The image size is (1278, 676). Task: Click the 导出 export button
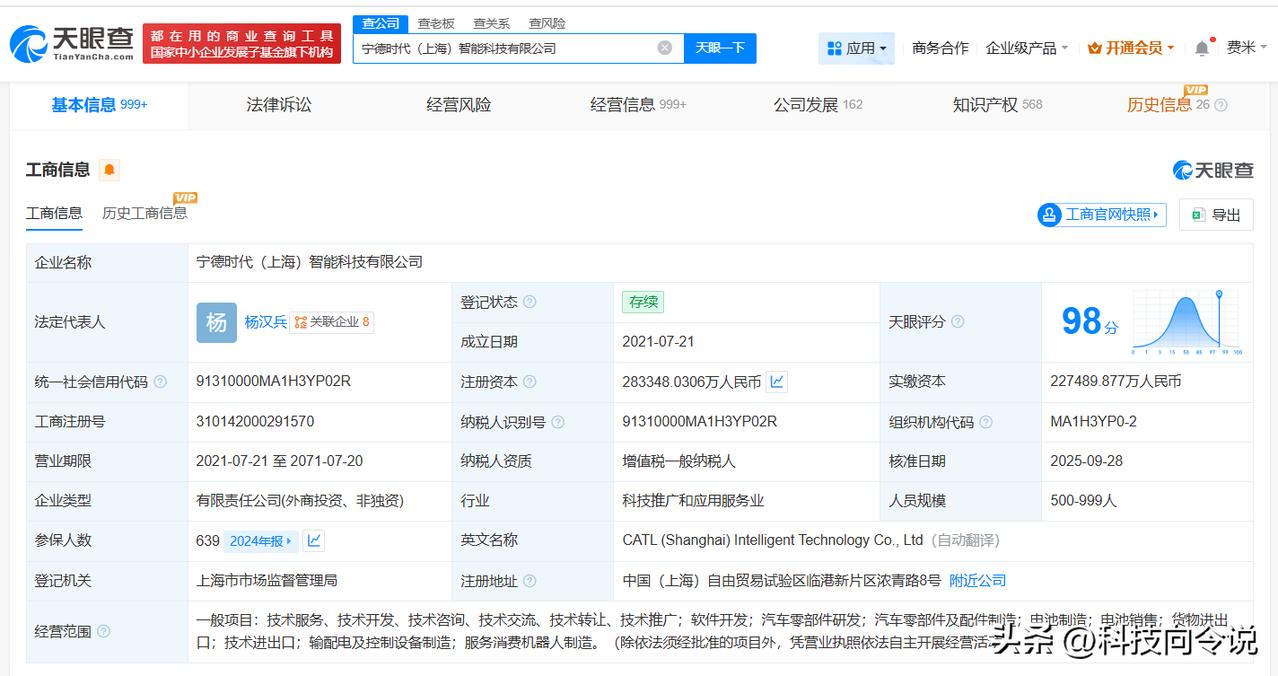click(x=1216, y=215)
